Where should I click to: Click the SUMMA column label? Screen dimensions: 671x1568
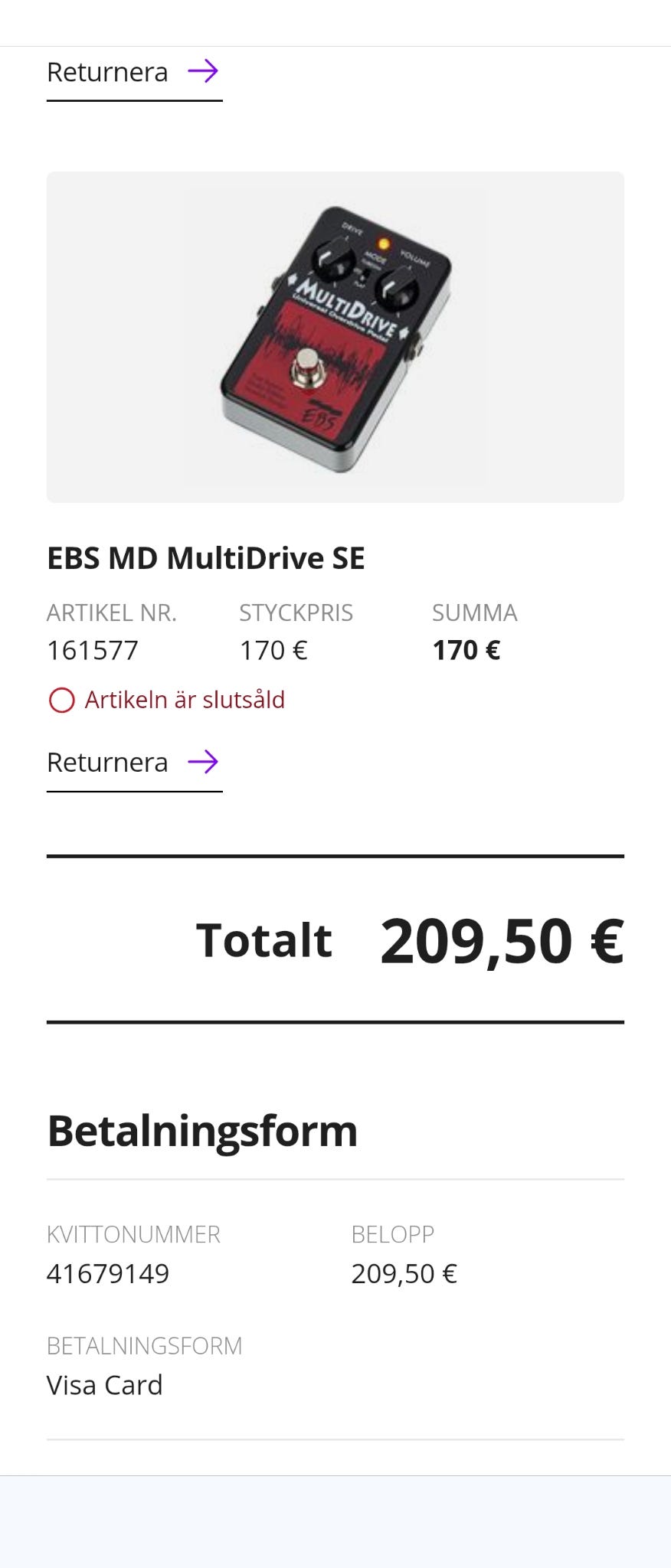pos(474,612)
